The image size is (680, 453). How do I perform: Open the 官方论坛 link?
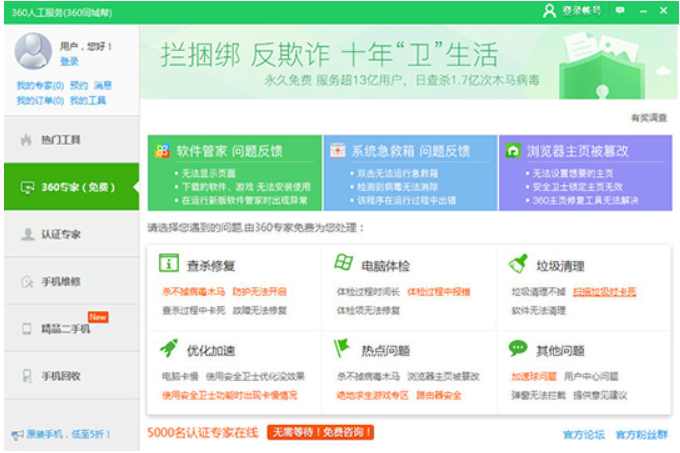coord(584,435)
